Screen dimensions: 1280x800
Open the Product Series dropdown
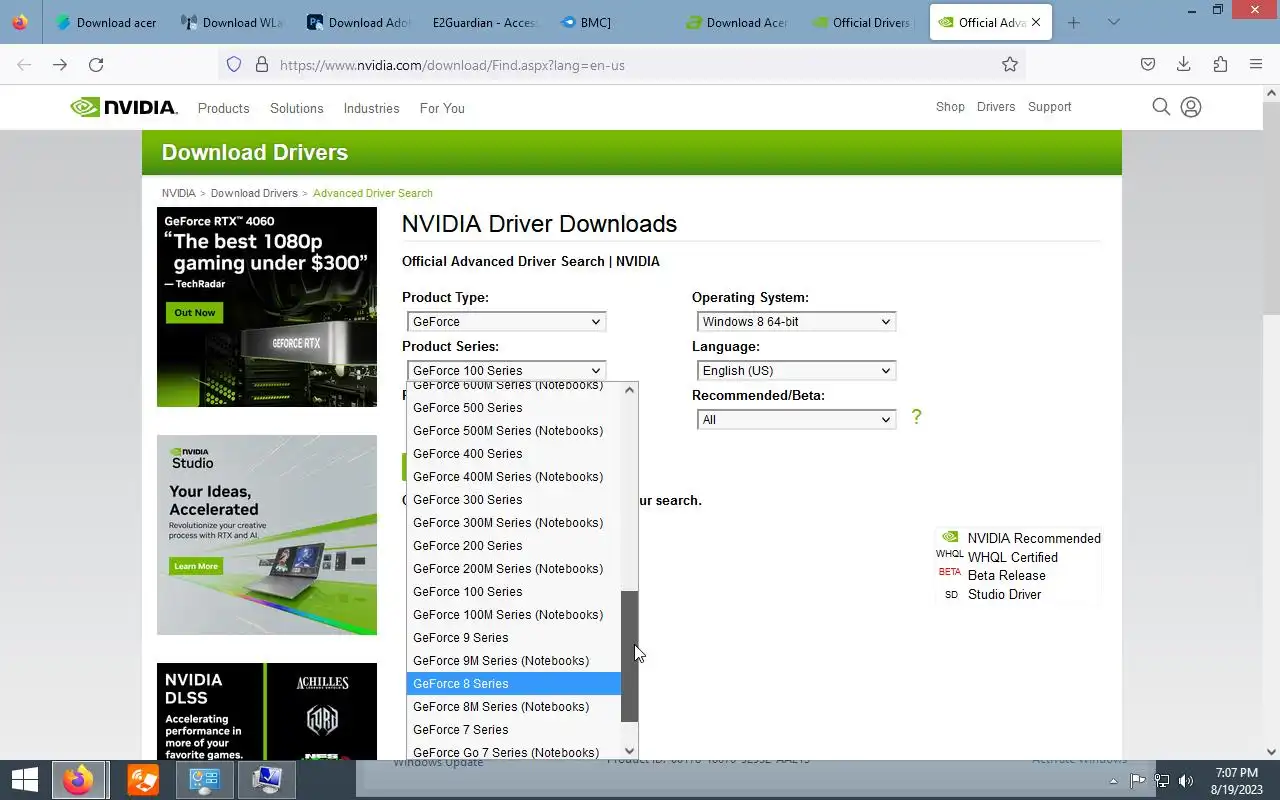pyautogui.click(x=506, y=370)
